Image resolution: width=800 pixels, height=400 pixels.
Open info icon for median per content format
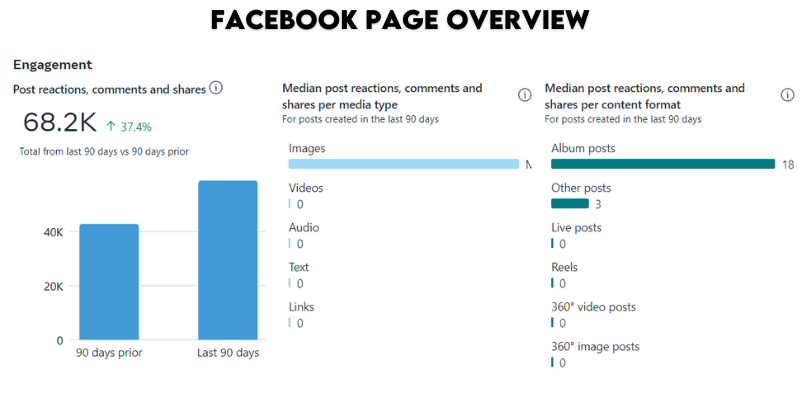(788, 95)
